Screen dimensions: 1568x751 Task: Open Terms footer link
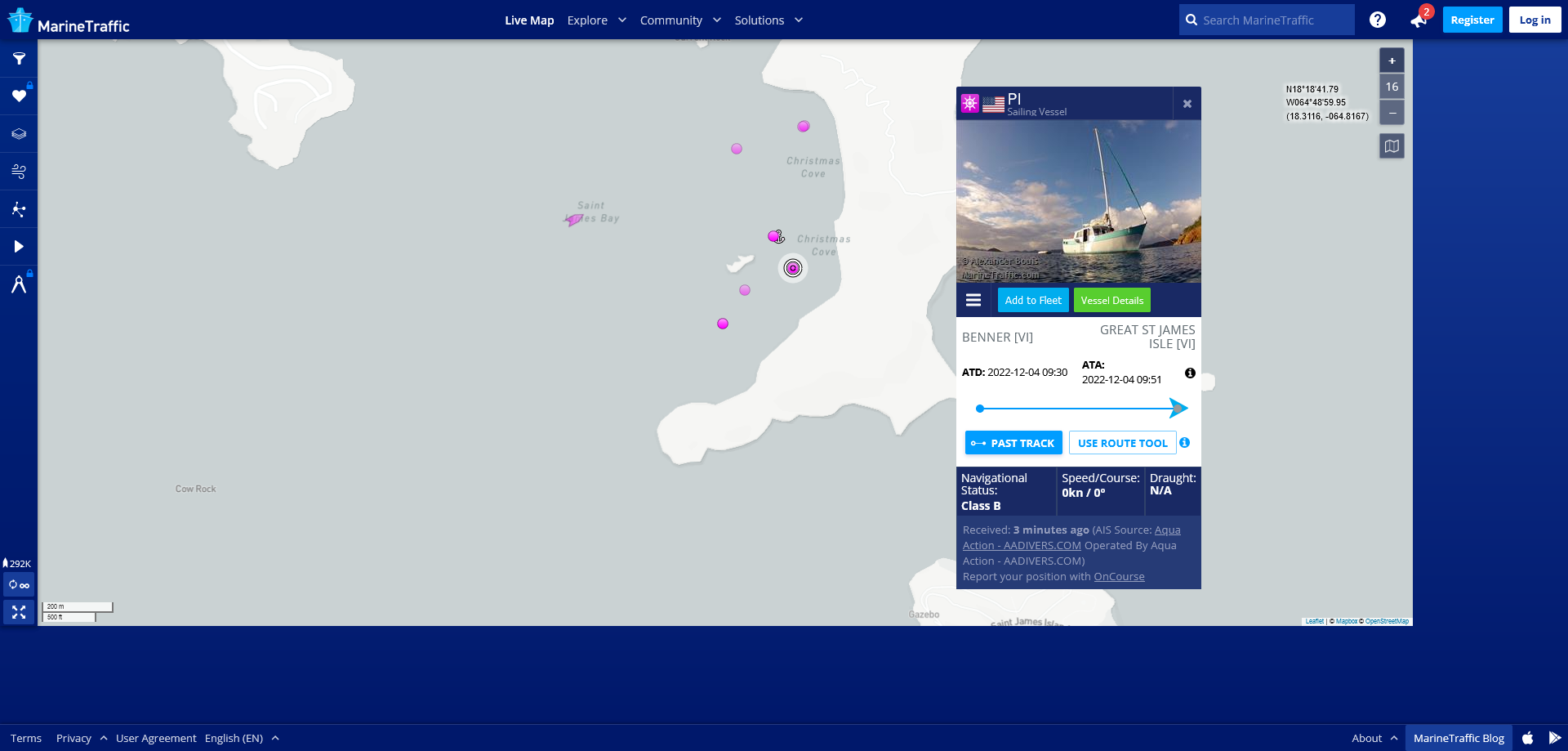tap(26, 738)
